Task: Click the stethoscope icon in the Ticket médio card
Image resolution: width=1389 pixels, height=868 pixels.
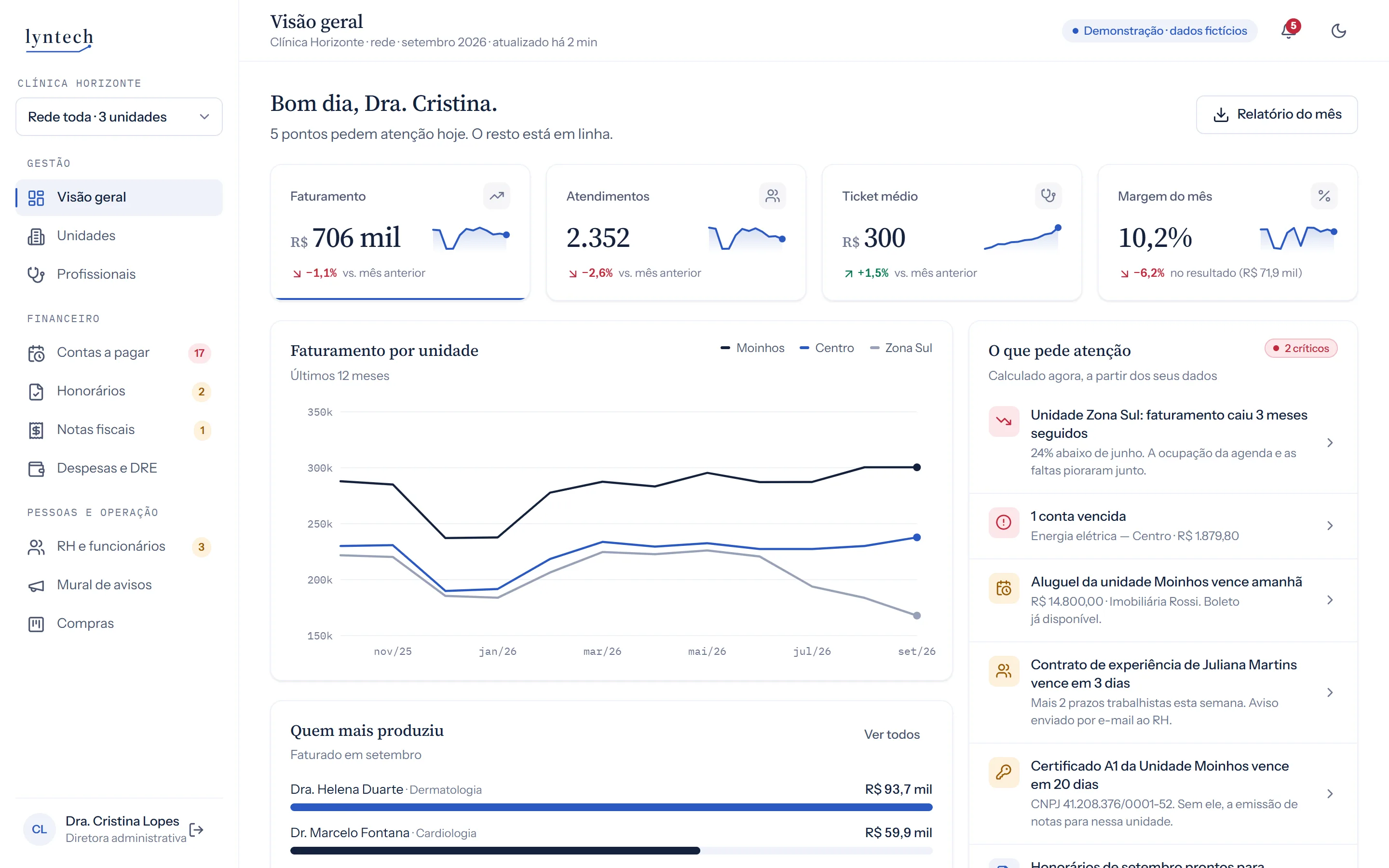Action: click(x=1048, y=196)
